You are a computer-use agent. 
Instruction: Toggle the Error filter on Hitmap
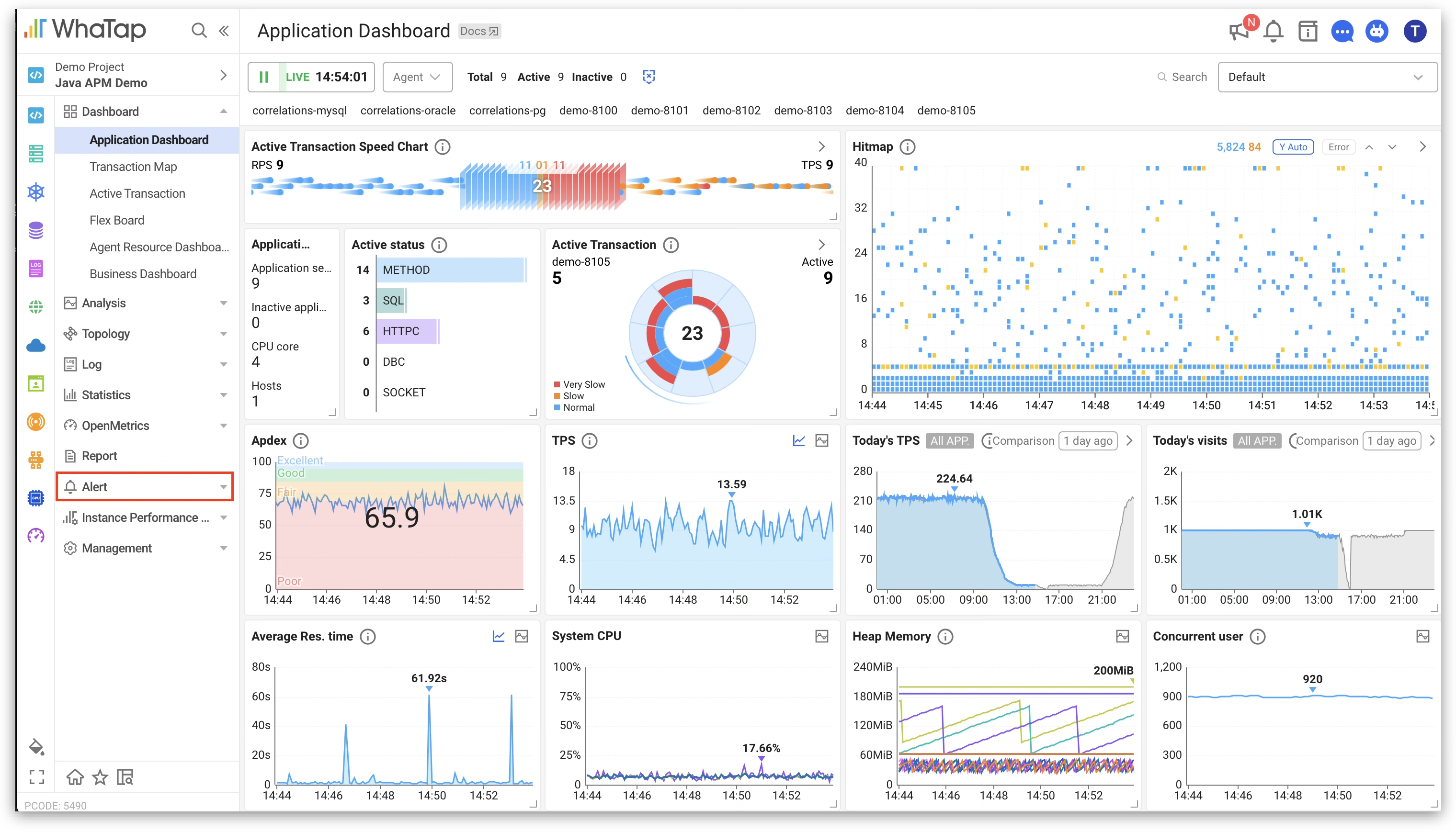pos(1338,147)
